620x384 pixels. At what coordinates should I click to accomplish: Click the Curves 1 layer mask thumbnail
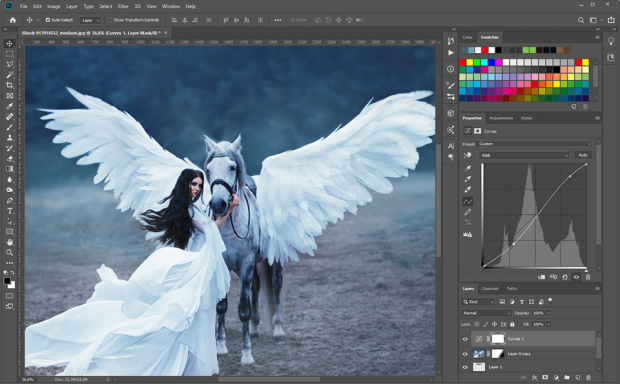(x=498, y=339)
